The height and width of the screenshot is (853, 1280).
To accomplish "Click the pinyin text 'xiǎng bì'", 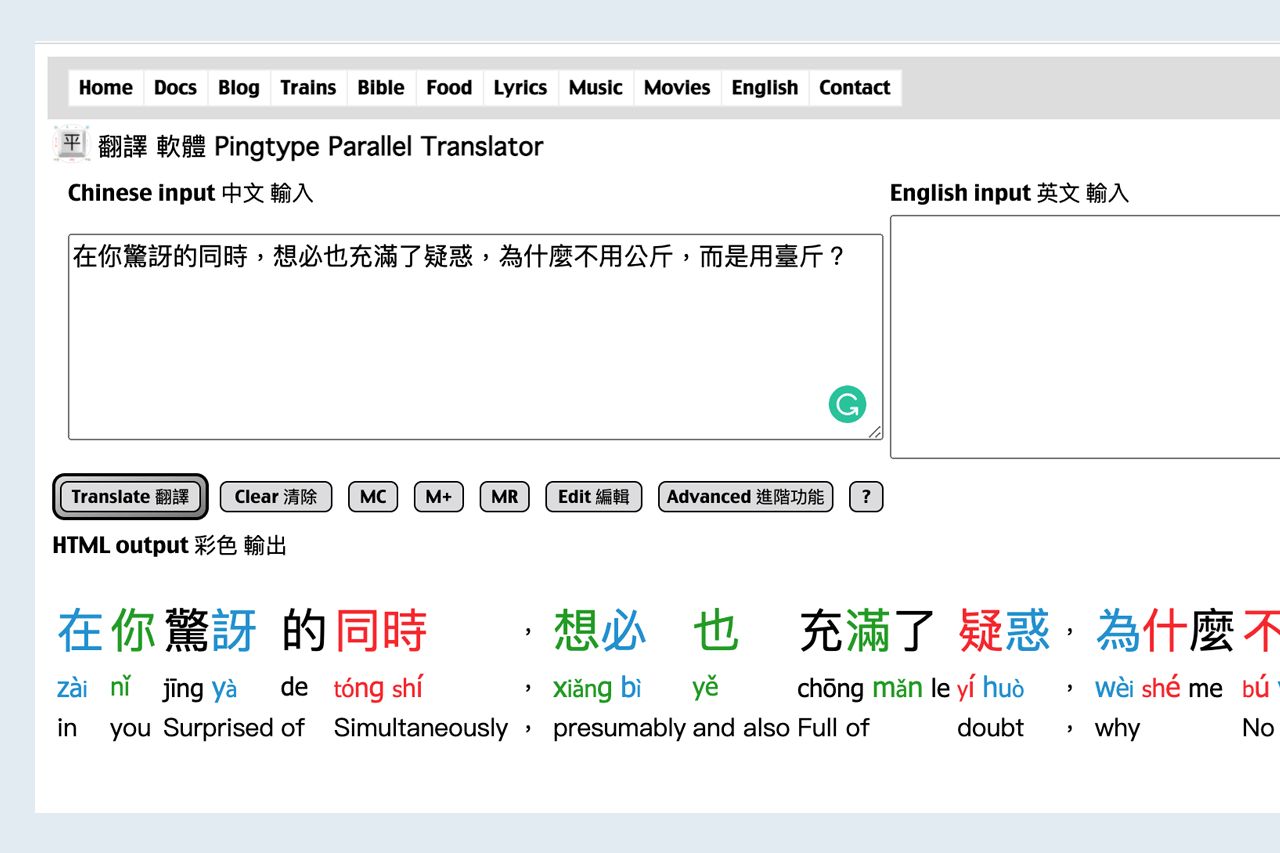I will (597, 688).
